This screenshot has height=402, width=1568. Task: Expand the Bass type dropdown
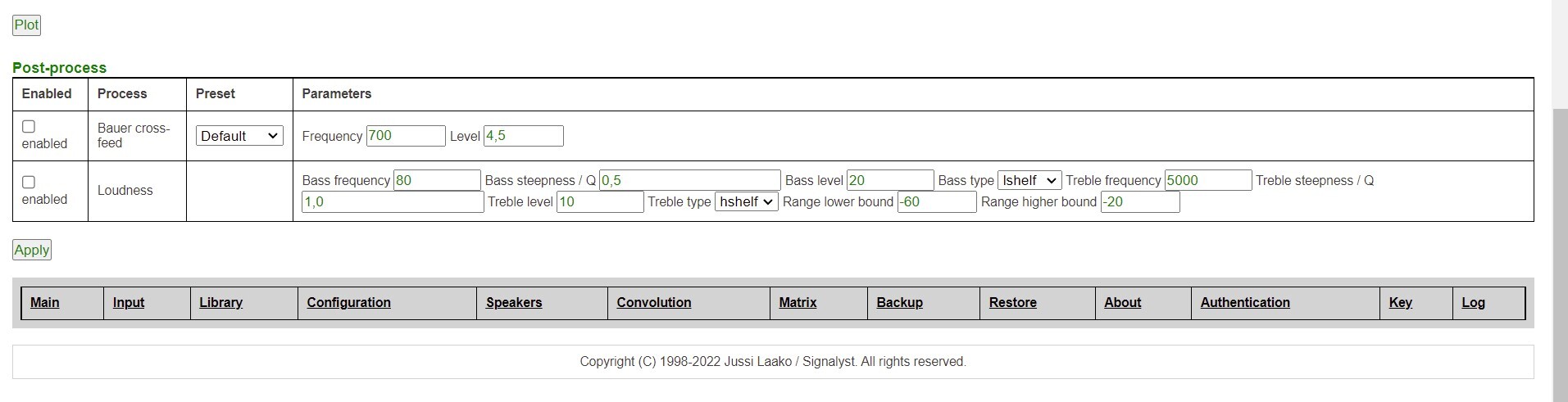pyautogui.click(x=1029, y=180)
